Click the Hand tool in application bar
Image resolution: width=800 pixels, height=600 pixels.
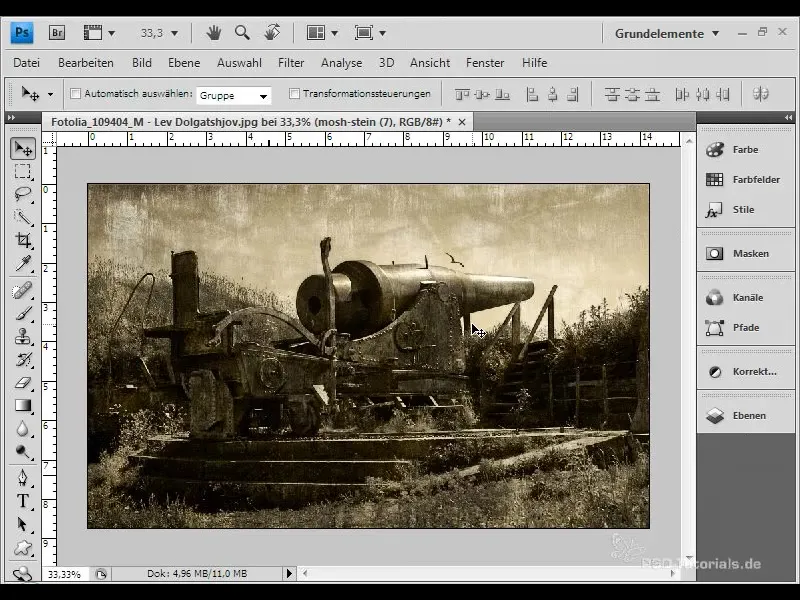[214, 33]
